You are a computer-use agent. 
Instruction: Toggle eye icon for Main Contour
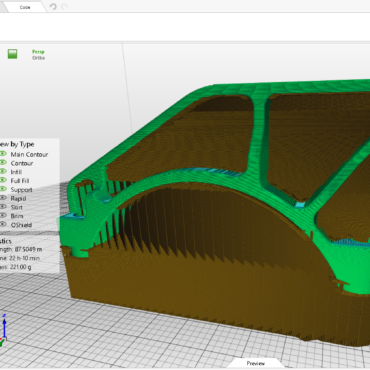pyautogui.click(x=3, y=154)
